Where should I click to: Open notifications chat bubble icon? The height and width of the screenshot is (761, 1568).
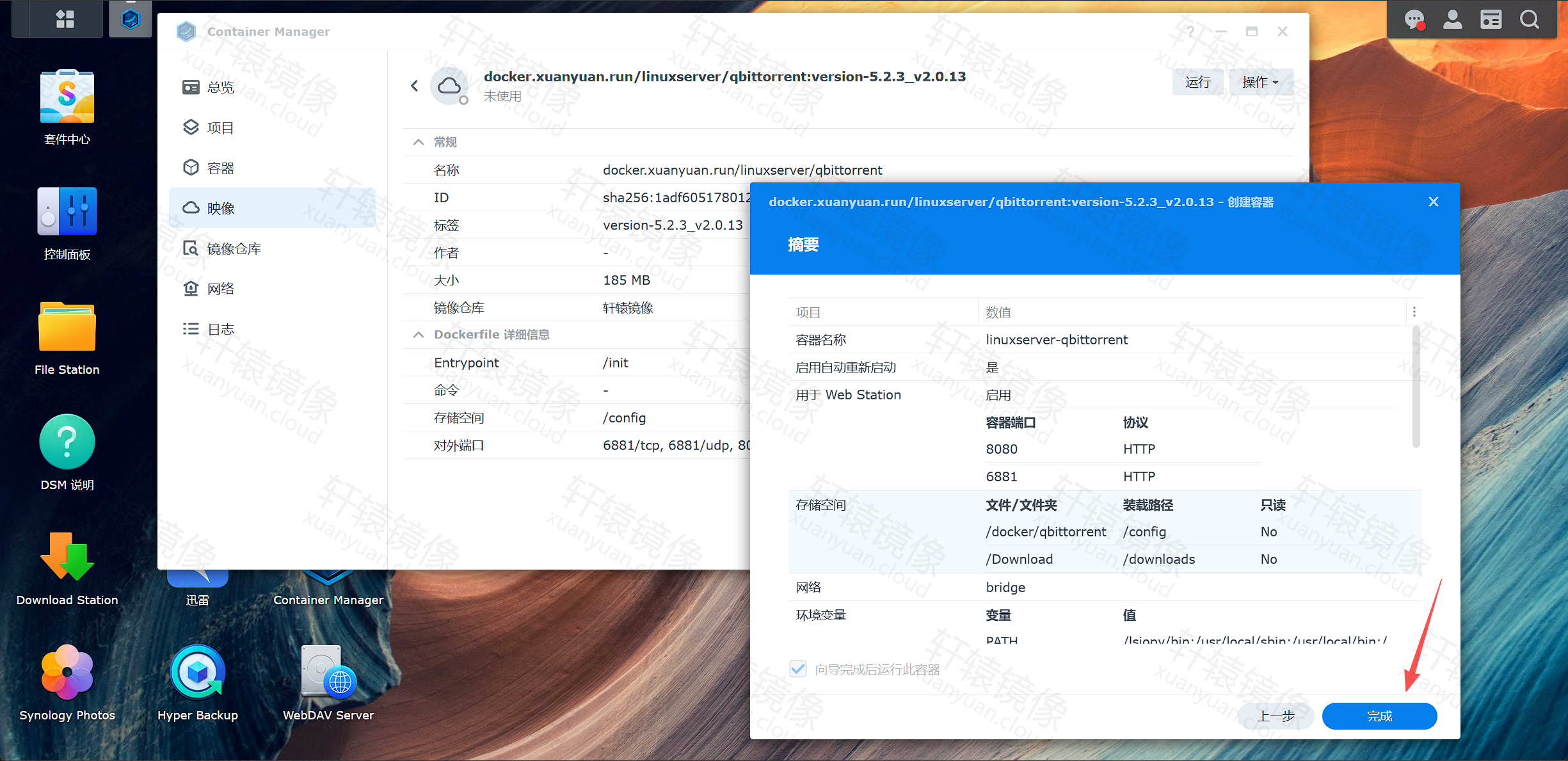click(x=1414, y=20)
